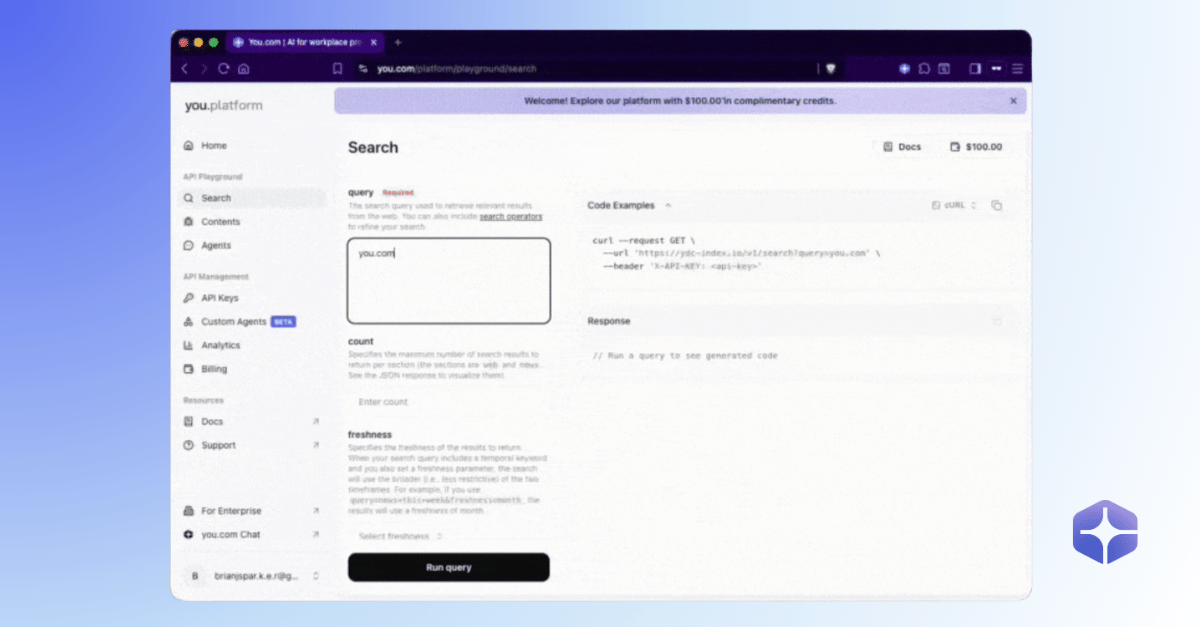Viewport: 1200px width, 627px height.
Task: Click the $100.00 credits button
Action: (976, 147)
